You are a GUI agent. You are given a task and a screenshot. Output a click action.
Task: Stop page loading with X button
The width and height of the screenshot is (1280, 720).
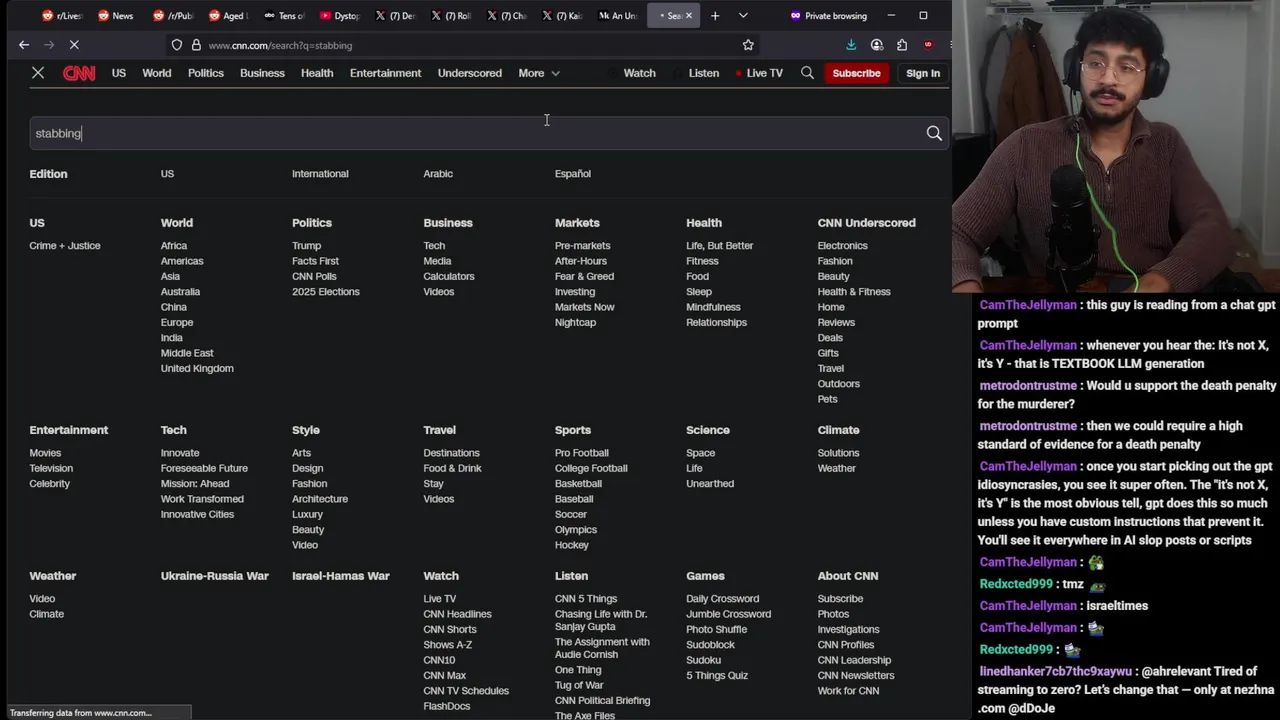pyautogui.click(x=74, y=45)
